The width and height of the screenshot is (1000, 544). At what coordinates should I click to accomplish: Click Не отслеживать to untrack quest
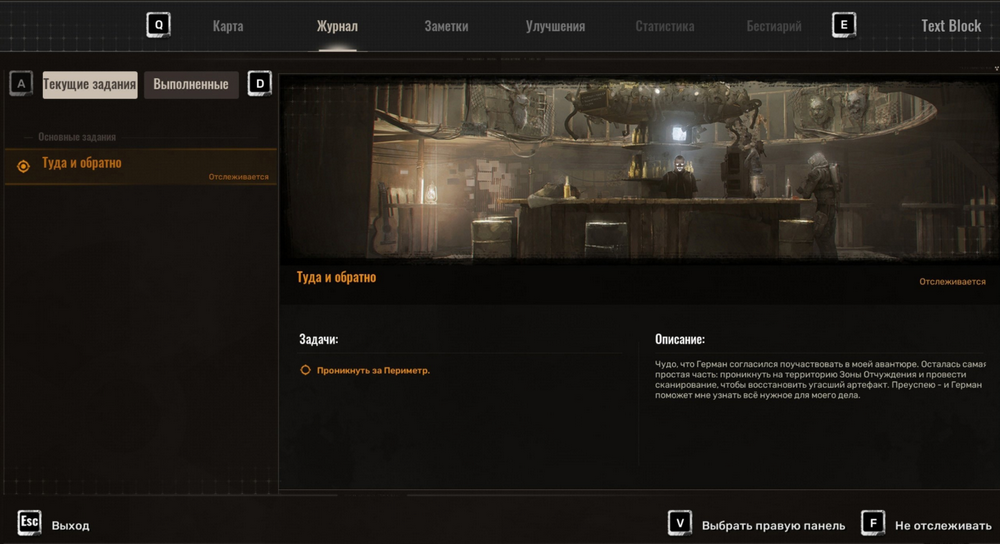tap(943, 526)
